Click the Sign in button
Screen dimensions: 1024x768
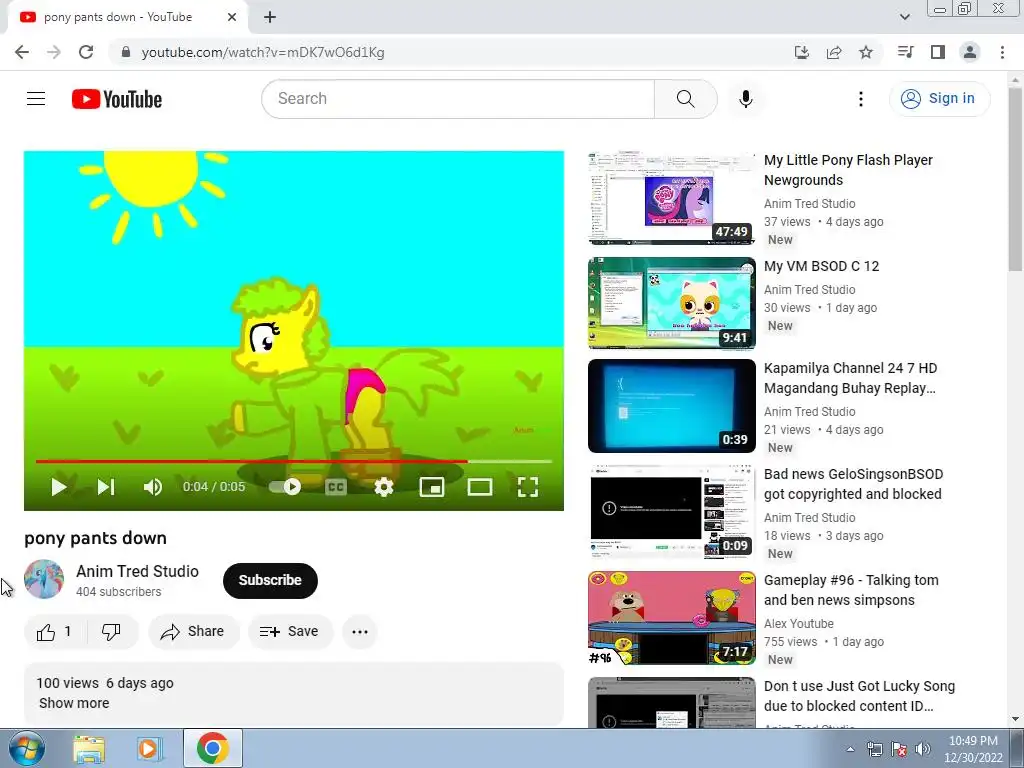(939, 99)
